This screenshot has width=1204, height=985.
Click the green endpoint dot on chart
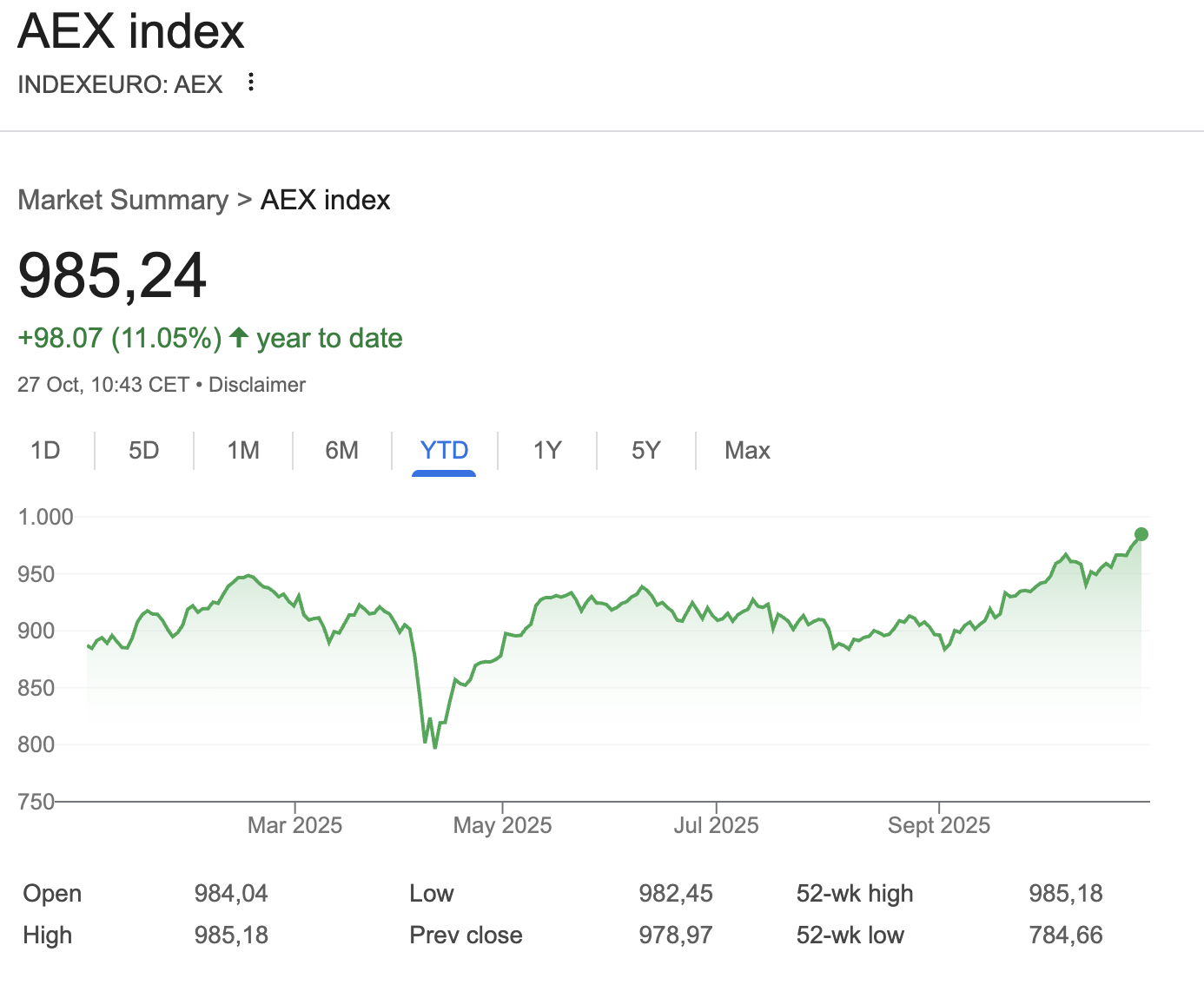coord(1141,534)
